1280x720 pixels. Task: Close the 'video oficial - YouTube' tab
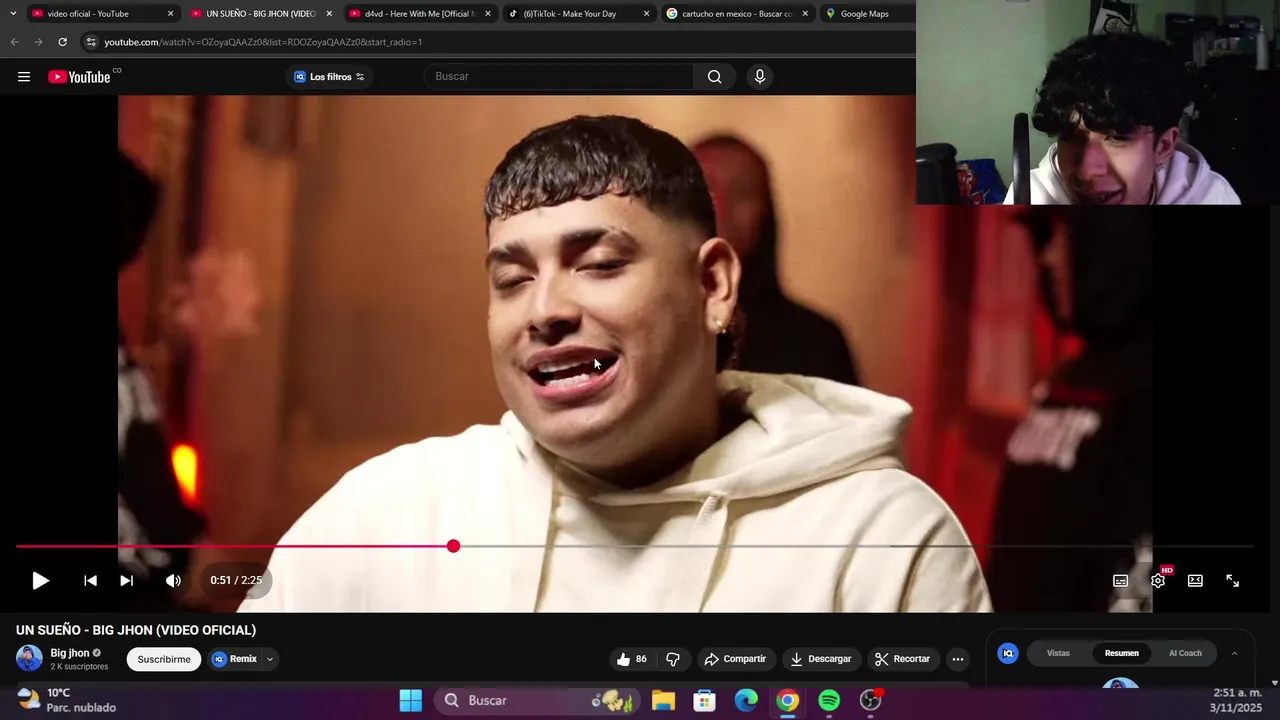click(x=170, y=14)
